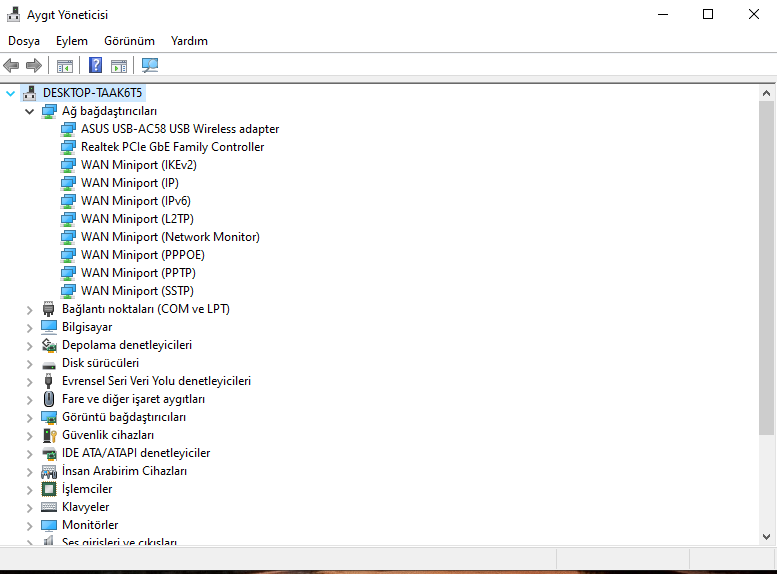The width and height of the screenshot is (777, 574).
Task: Expand Evrensel Seri Veri Yolu denetleyicileri
Action: [29, 382]
